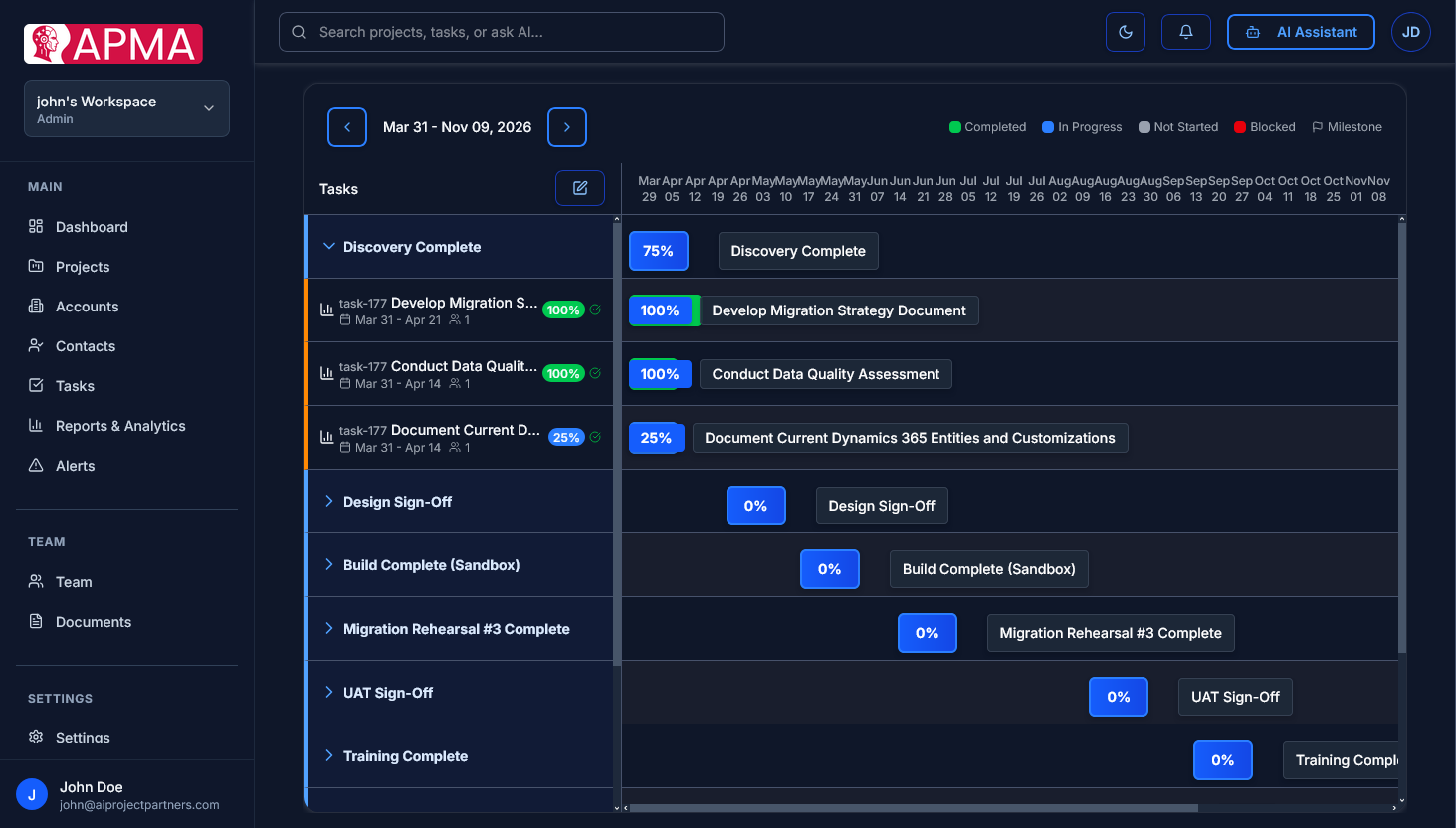Toggle completion check on Document Current Dynamics task
1456x828 pixels.
(x=595, y=437)
